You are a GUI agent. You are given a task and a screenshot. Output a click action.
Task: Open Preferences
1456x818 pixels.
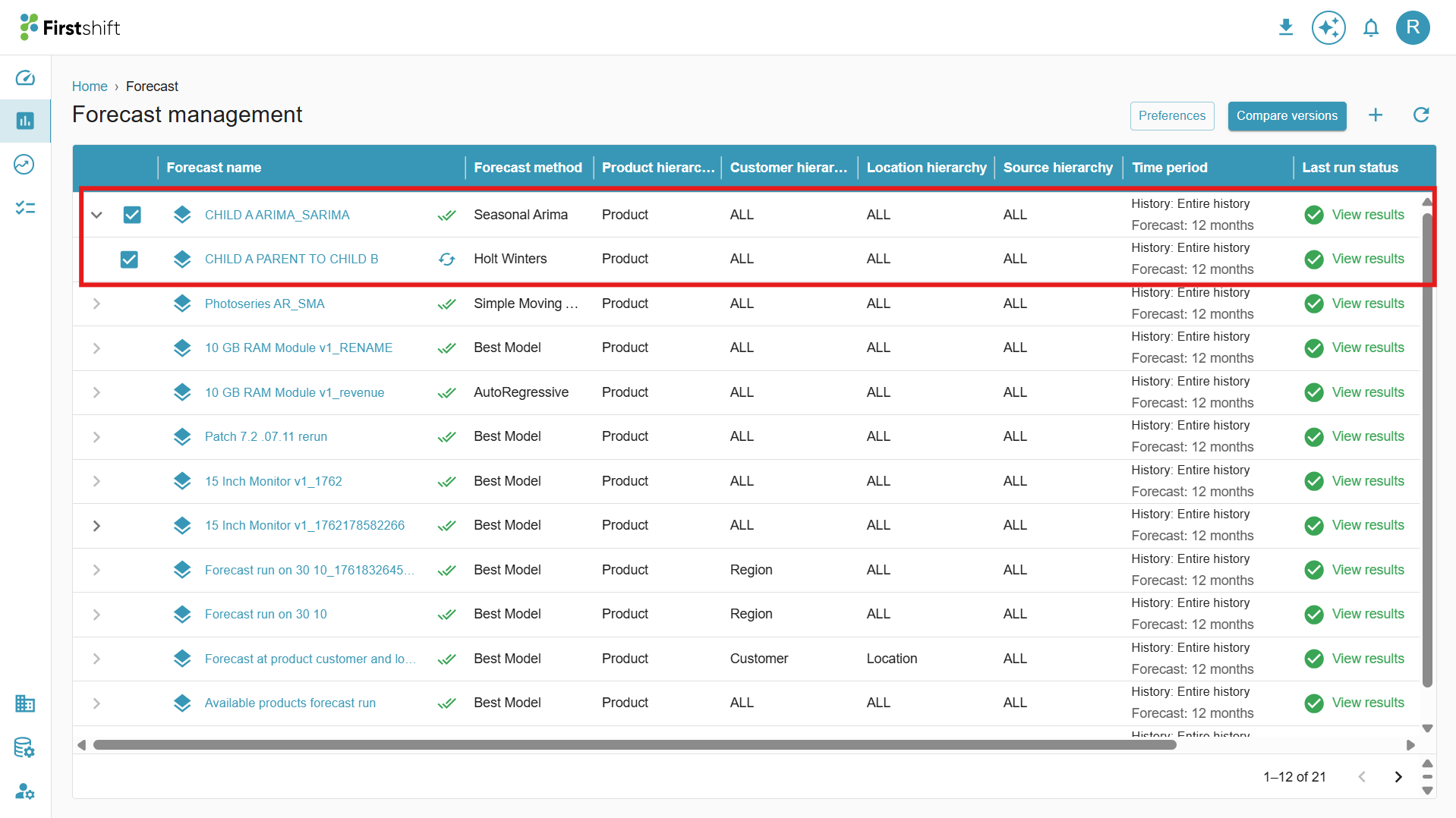click(x=1171, y=116)
